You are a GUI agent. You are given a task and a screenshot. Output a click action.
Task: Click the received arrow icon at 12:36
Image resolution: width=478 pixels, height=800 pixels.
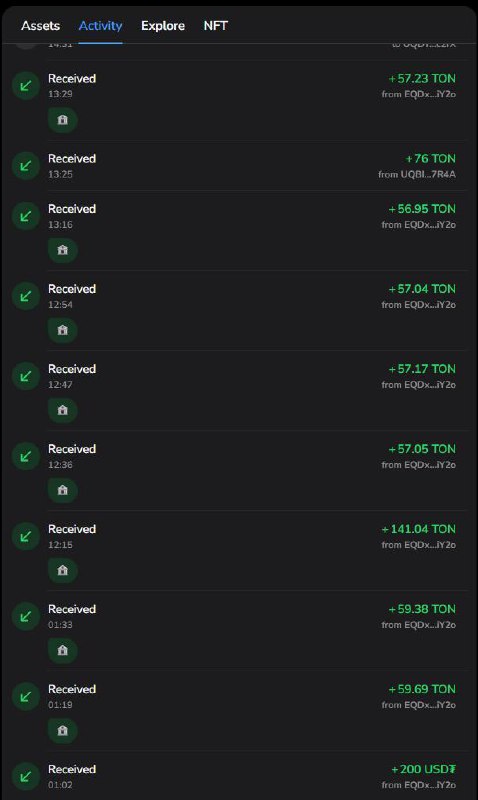point(26,456)
